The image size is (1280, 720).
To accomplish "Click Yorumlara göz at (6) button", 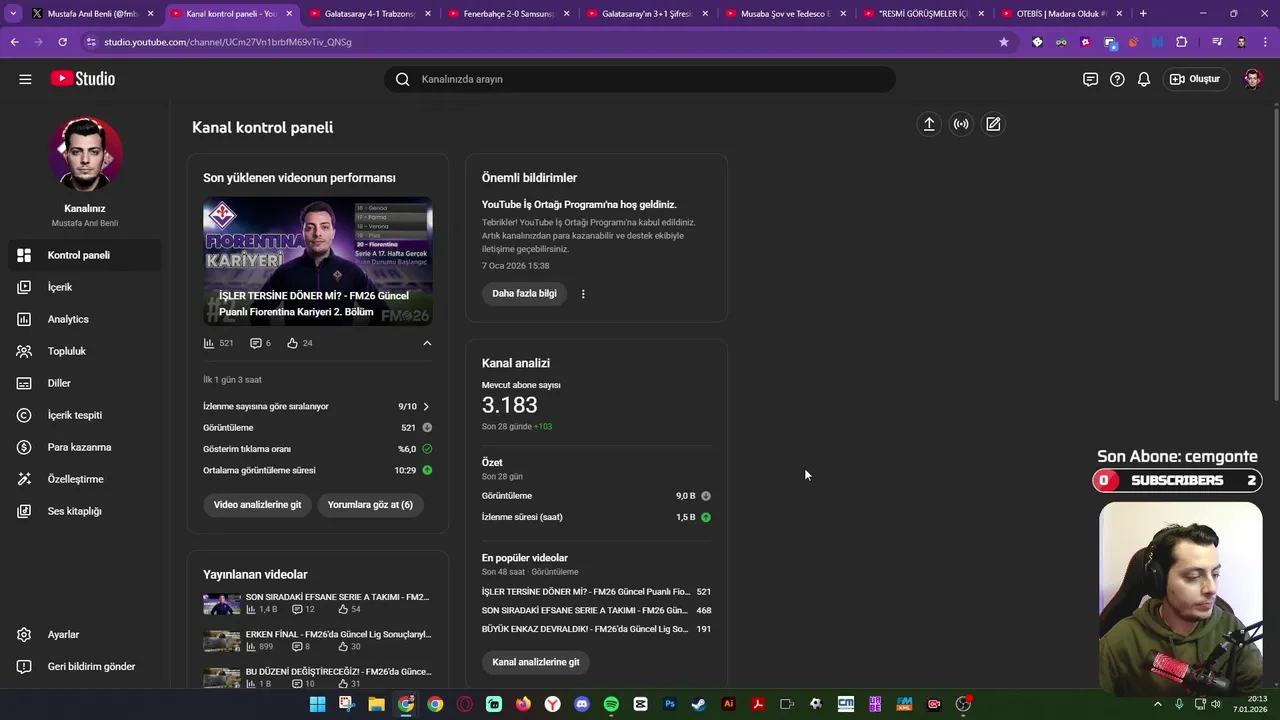I will [370, 505].
